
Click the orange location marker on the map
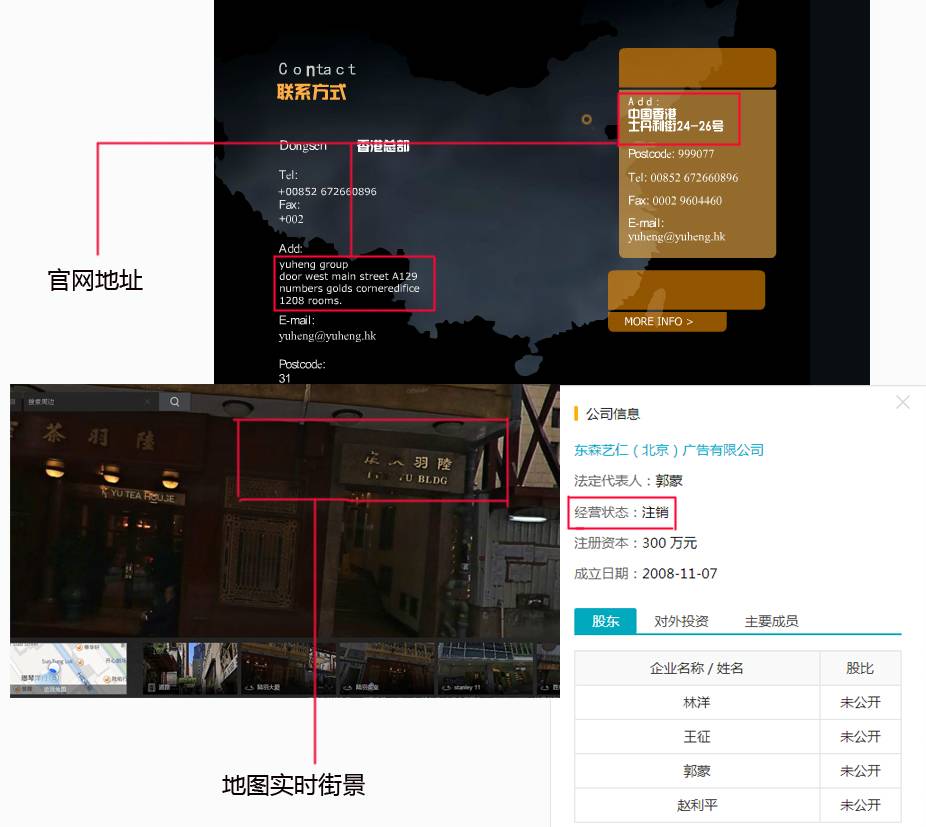tap(587, 120)
